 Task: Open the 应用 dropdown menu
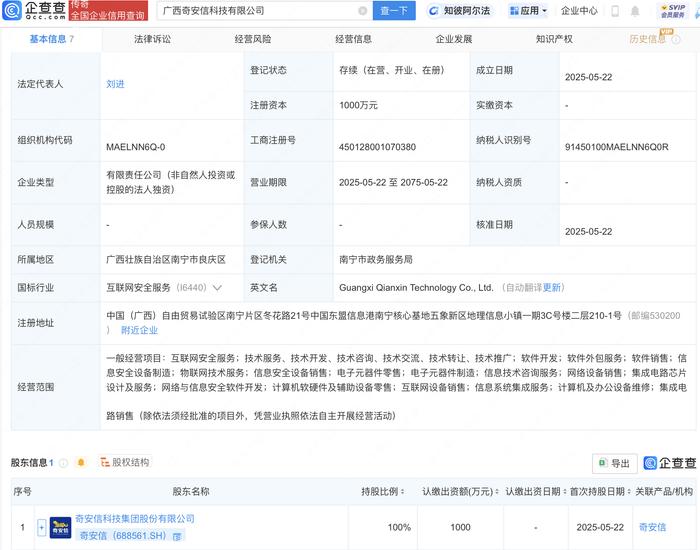pyautogui.click(x=528, y=11)
